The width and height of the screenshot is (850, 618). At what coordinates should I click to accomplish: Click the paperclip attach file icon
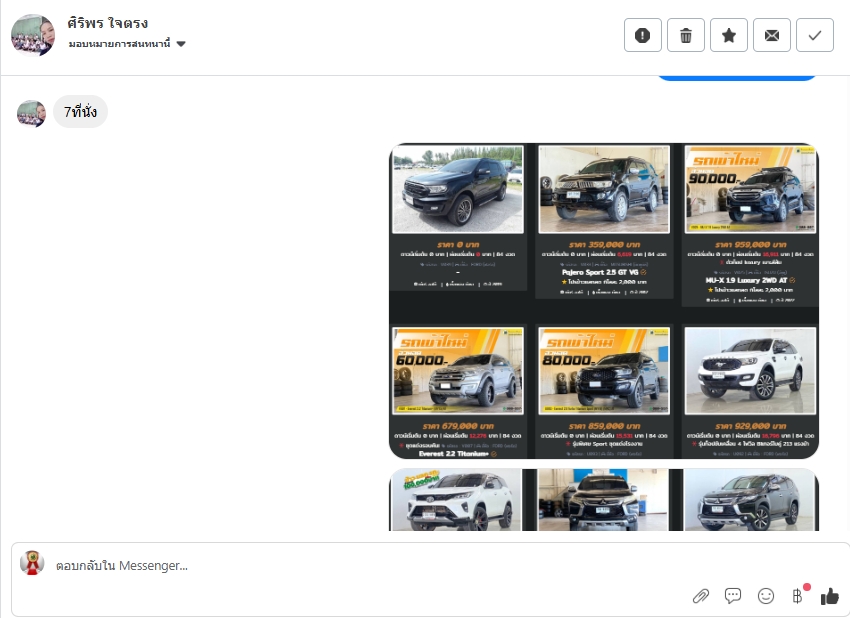click(701, 596)
